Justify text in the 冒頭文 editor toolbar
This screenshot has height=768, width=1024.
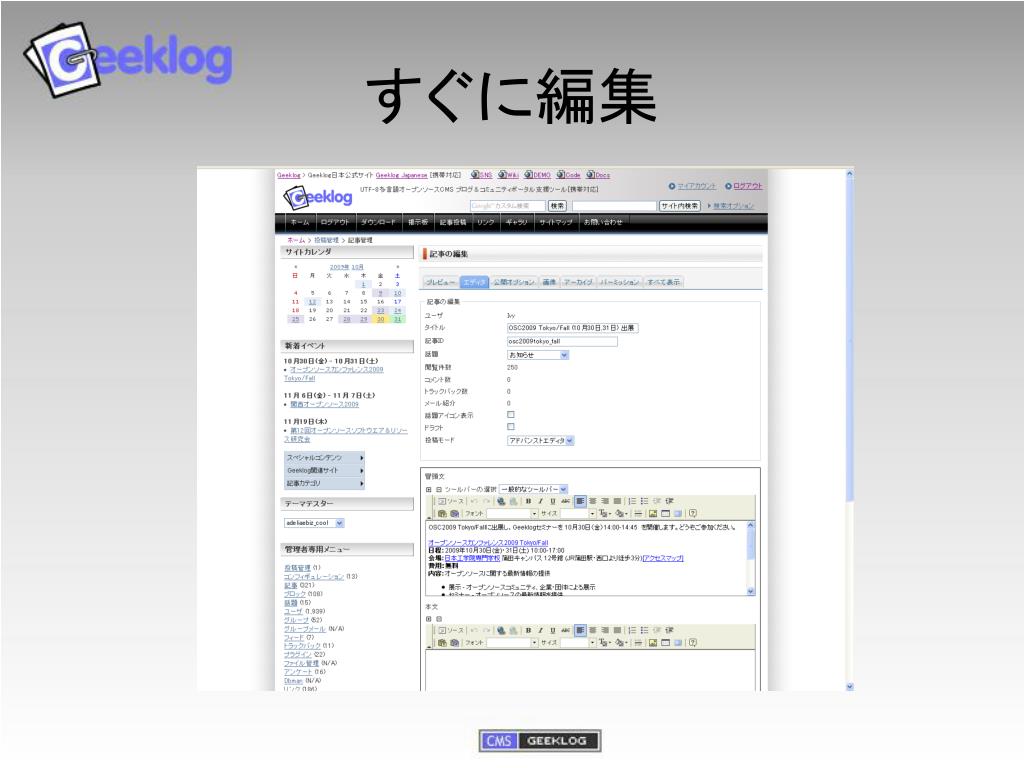click(x=617, y=501)
